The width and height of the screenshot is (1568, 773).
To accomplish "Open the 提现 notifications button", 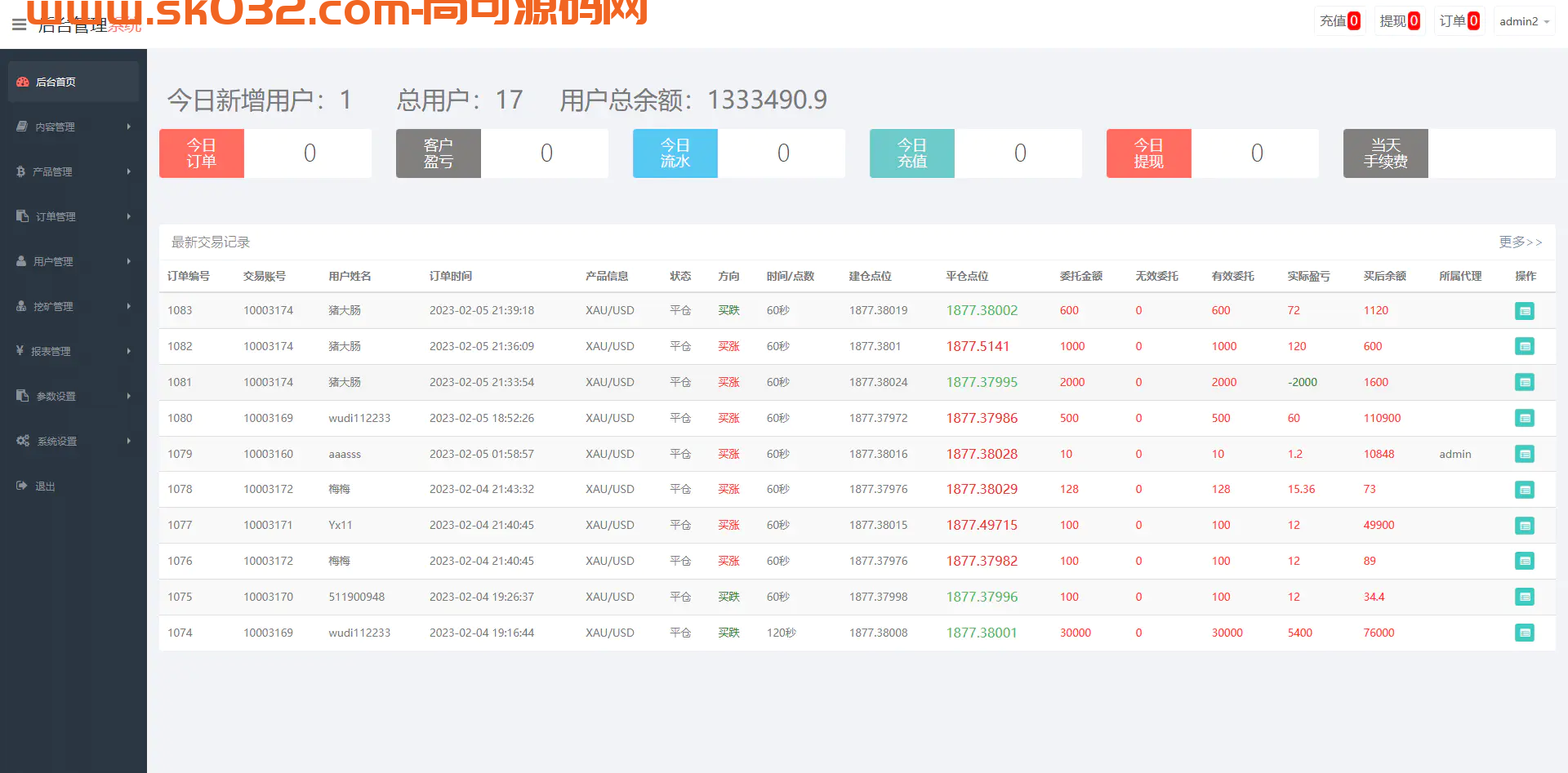I will pos(1399,21).
